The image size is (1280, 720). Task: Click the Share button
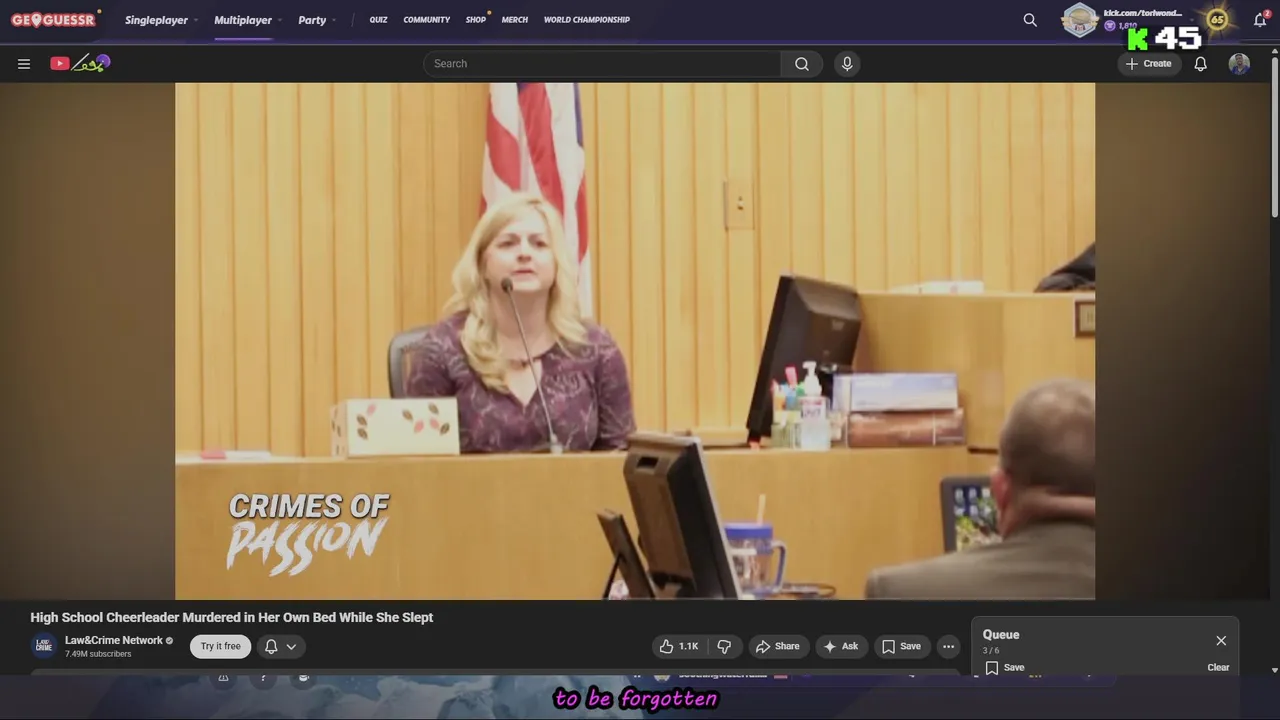pyautogui.click(x=778, y=647)
